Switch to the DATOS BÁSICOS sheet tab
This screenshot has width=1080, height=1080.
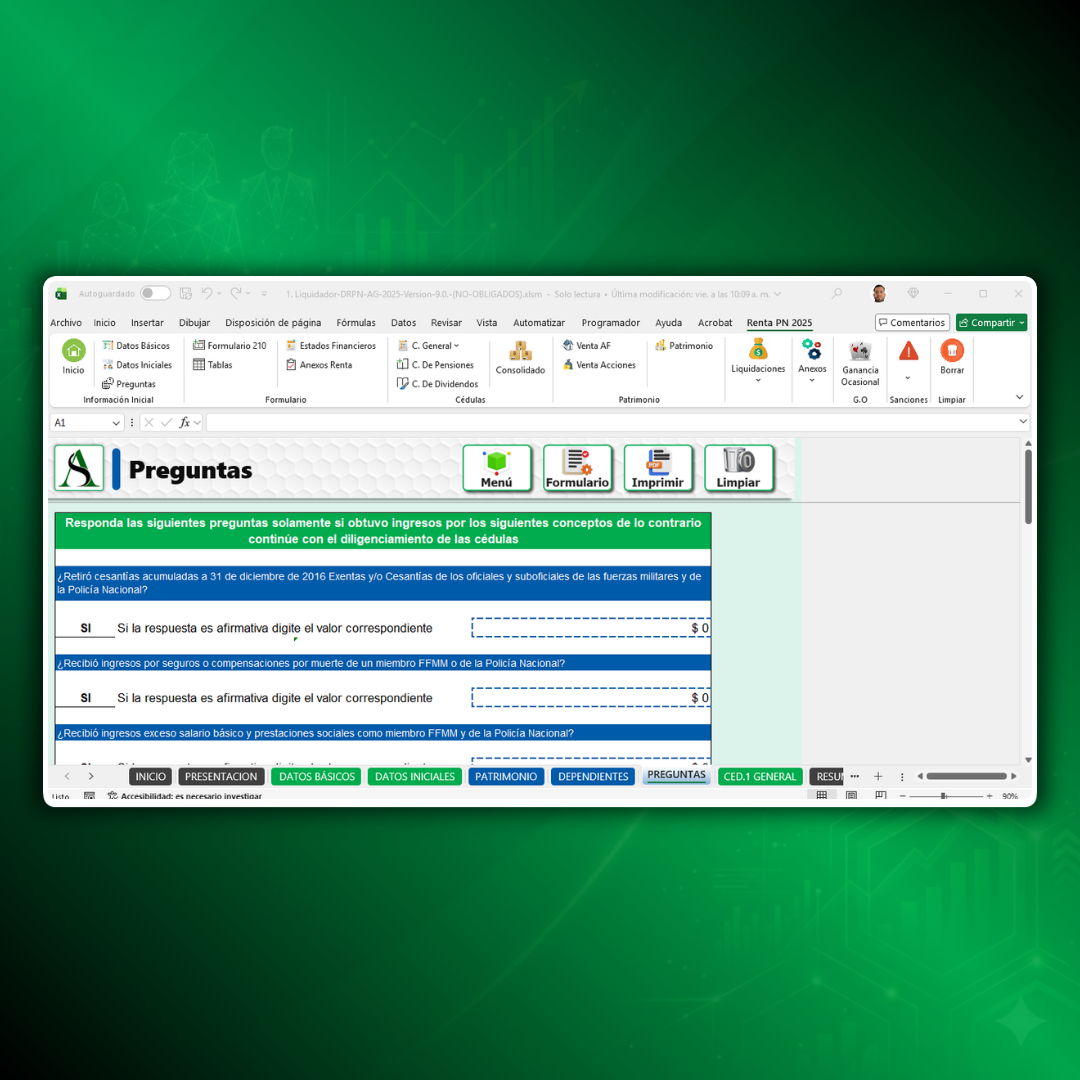pyautogui.click(x=316, y=776)
